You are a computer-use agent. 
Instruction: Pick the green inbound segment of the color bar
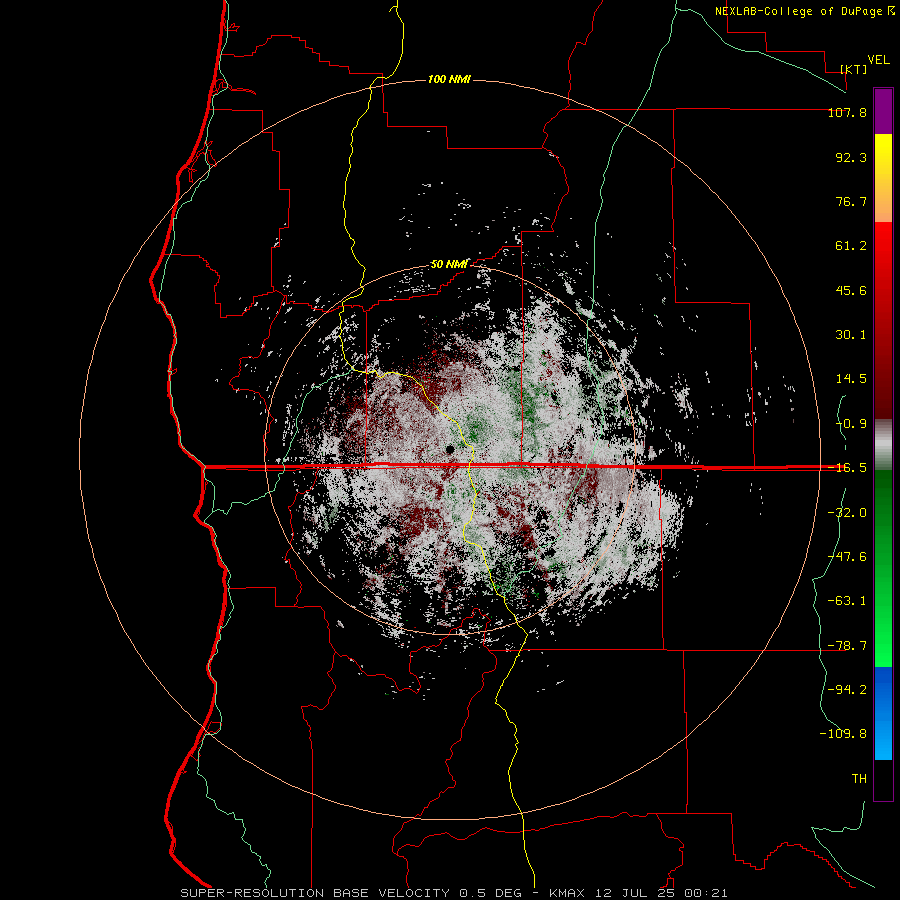pos(883,568)
